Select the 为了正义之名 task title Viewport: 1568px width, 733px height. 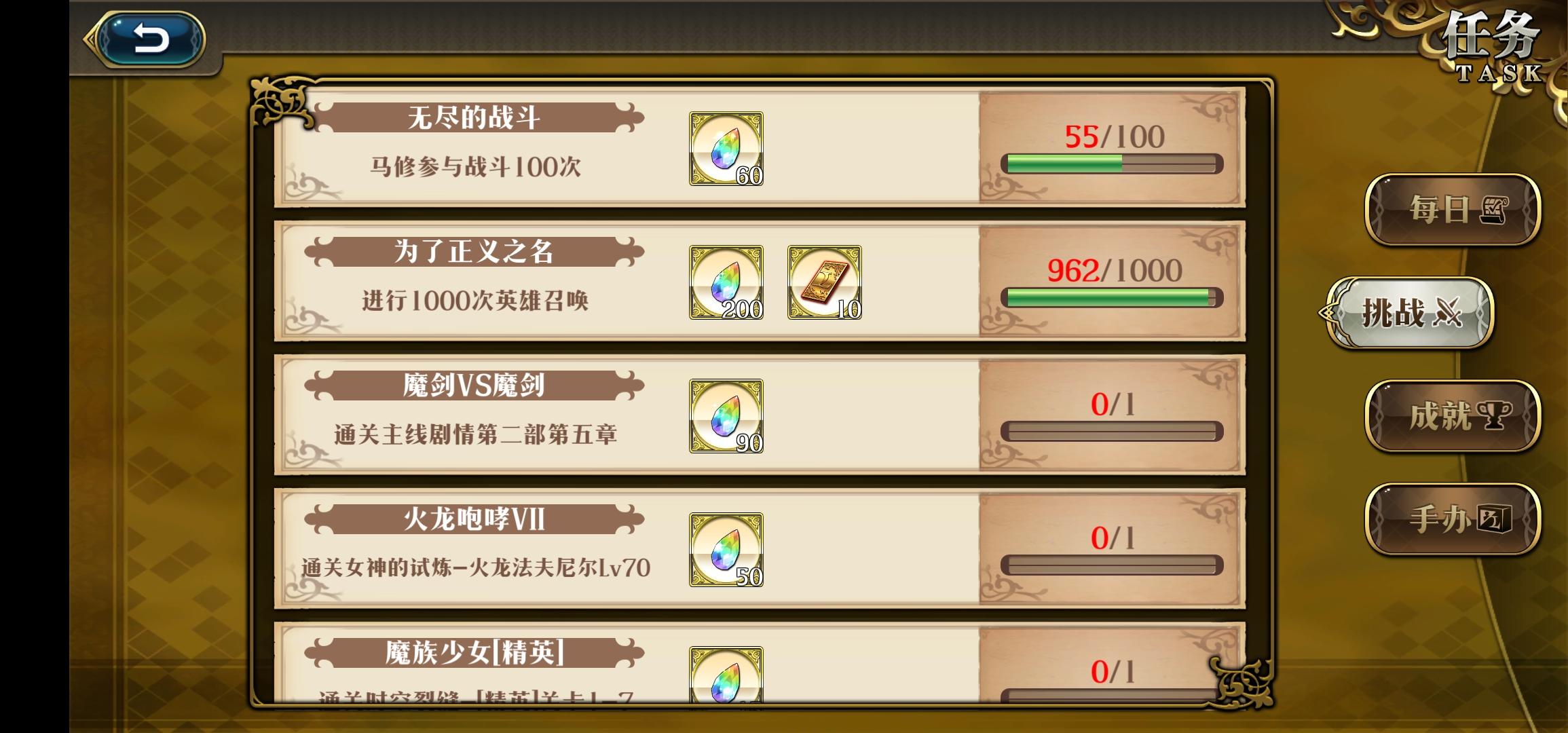click(x=474, y=252)
